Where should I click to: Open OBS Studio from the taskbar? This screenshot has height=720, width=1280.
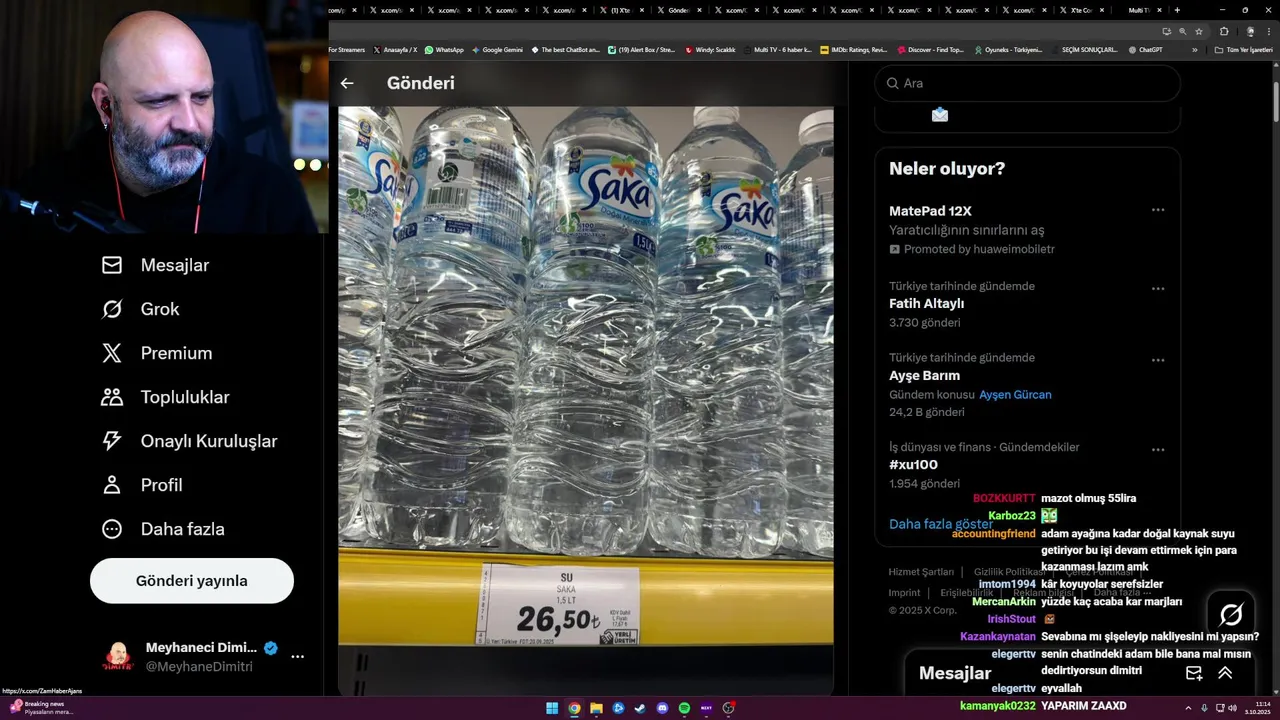coord(729,708)
